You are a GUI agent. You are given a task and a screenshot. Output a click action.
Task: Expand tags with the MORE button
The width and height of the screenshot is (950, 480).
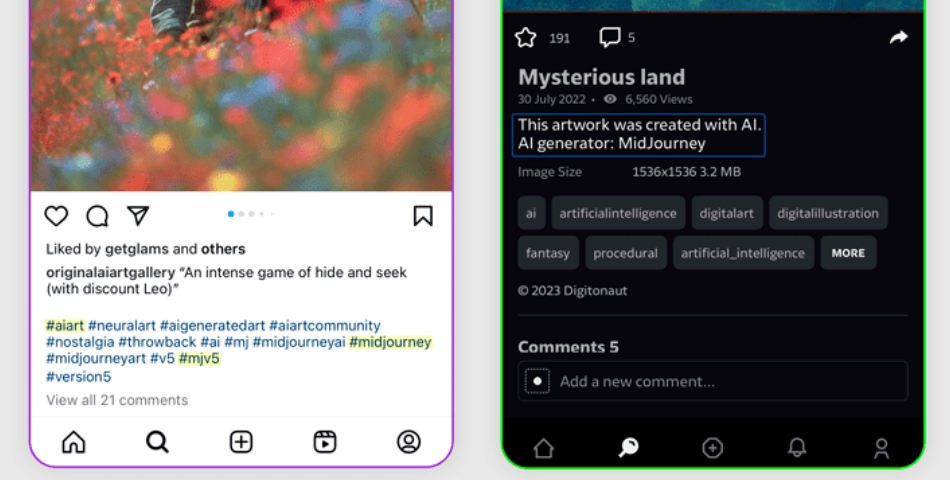[x=848, y=253]
